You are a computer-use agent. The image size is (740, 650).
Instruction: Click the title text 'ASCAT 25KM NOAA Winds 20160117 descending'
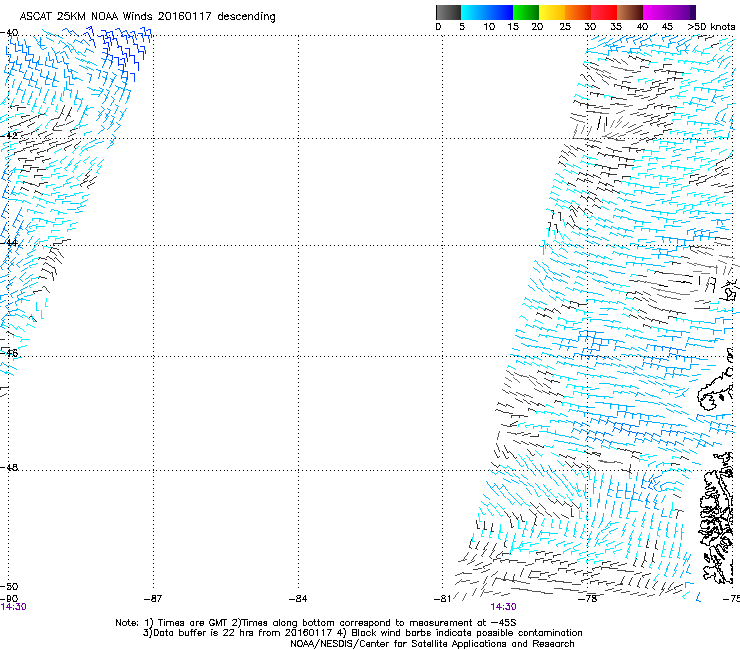point(147,17)
